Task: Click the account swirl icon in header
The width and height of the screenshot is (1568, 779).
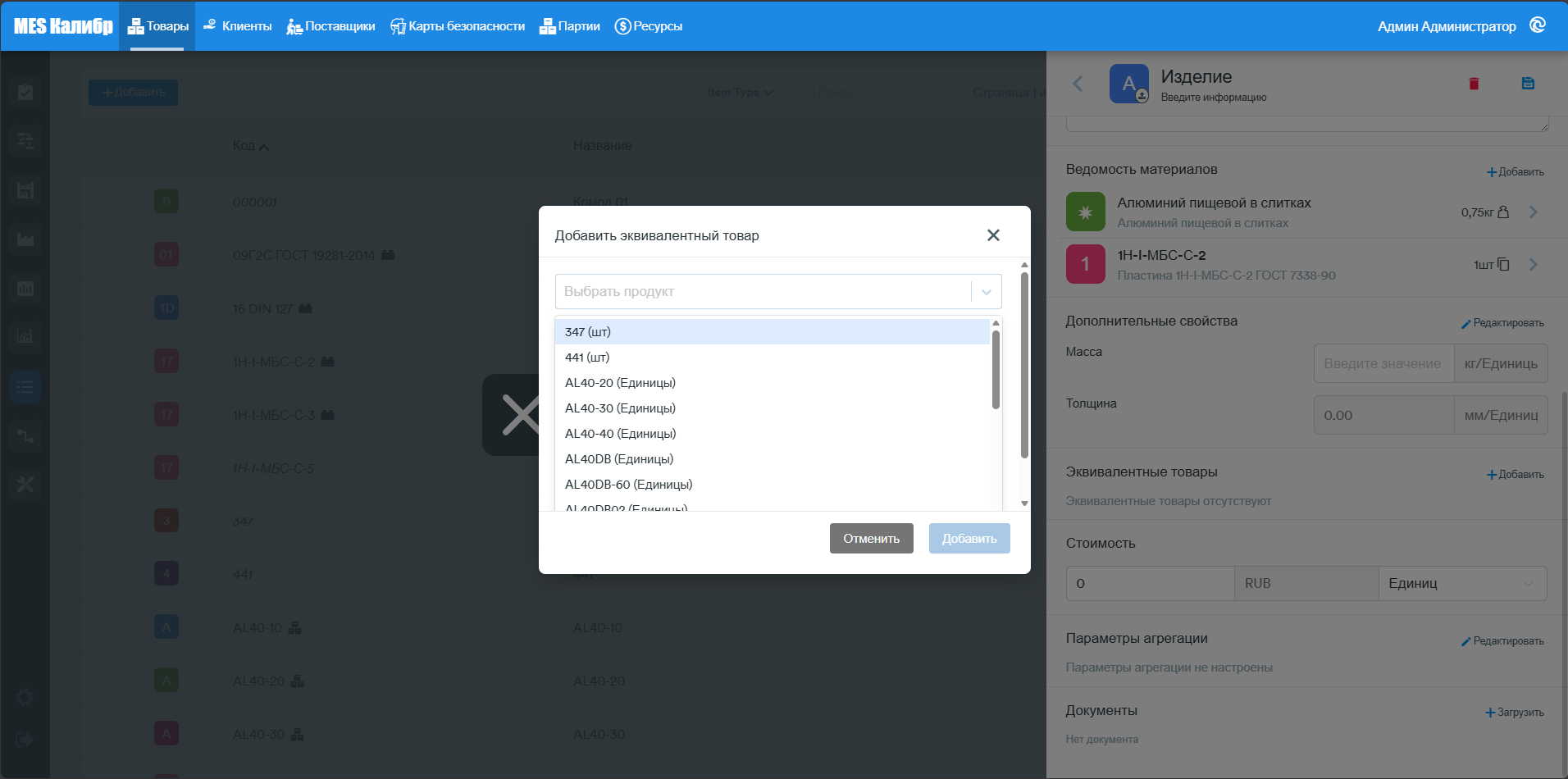Action: pos(1538,25)
